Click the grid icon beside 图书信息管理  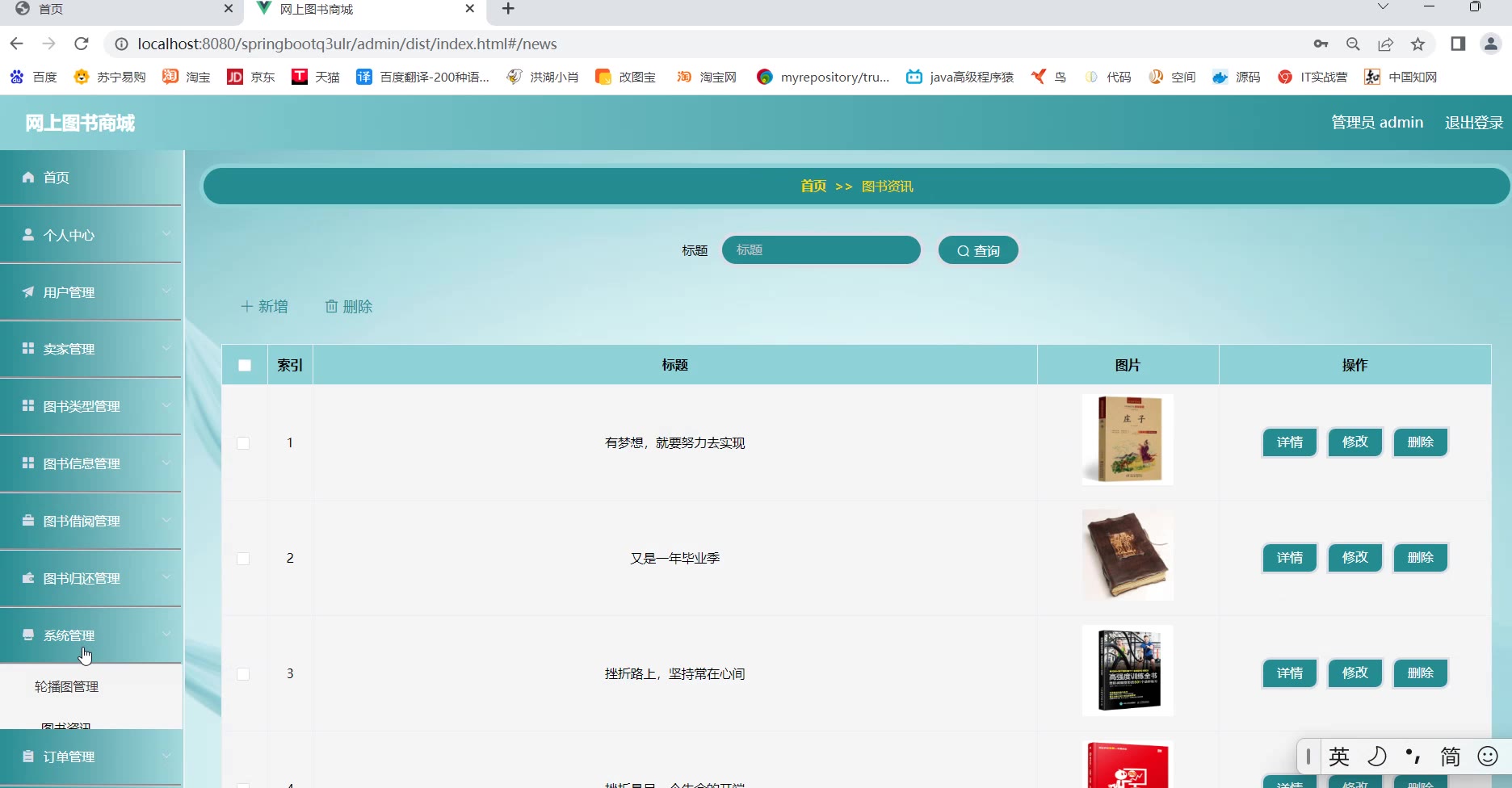pyautogui.click(x=28, y=463)
